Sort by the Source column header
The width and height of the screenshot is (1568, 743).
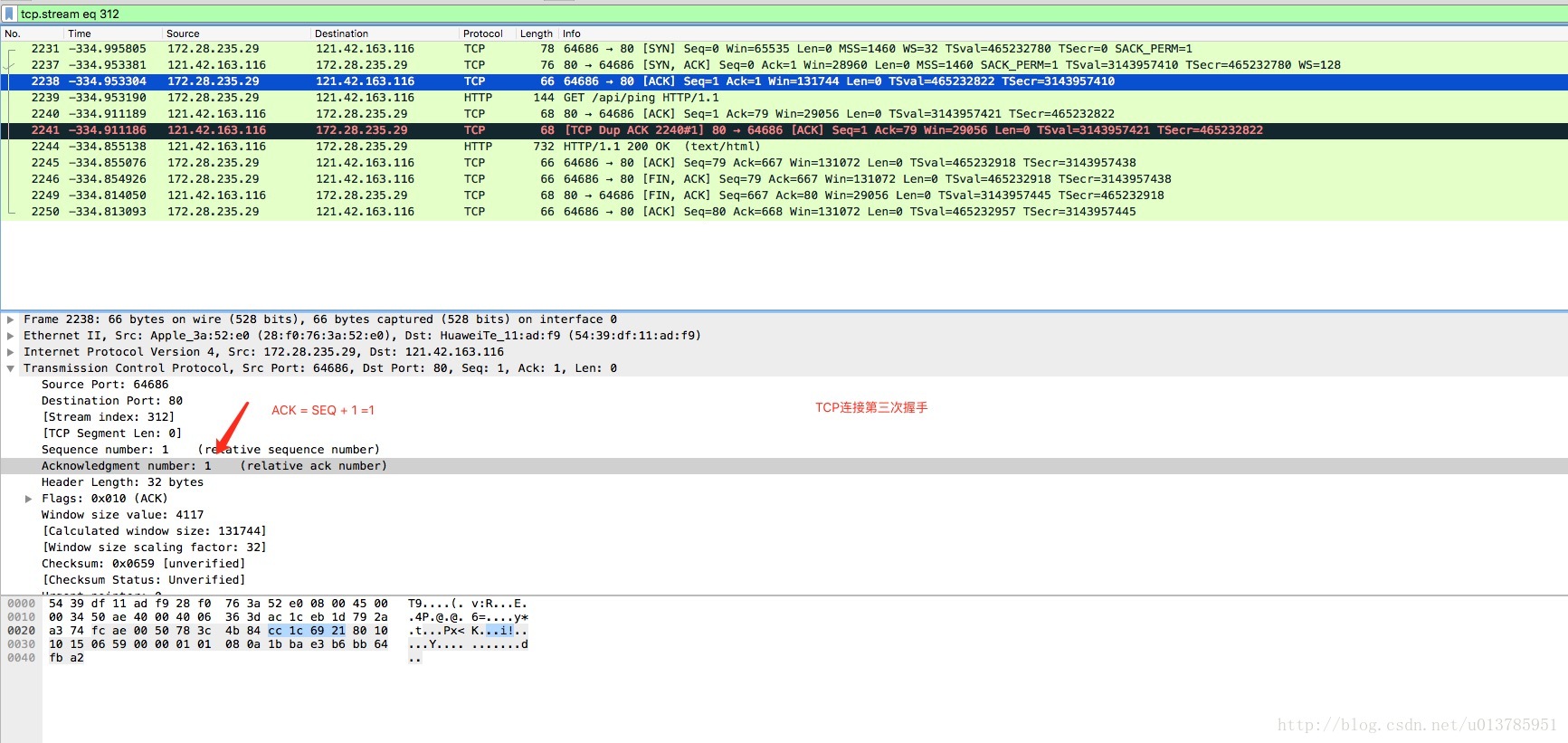(x=237, y=33)
